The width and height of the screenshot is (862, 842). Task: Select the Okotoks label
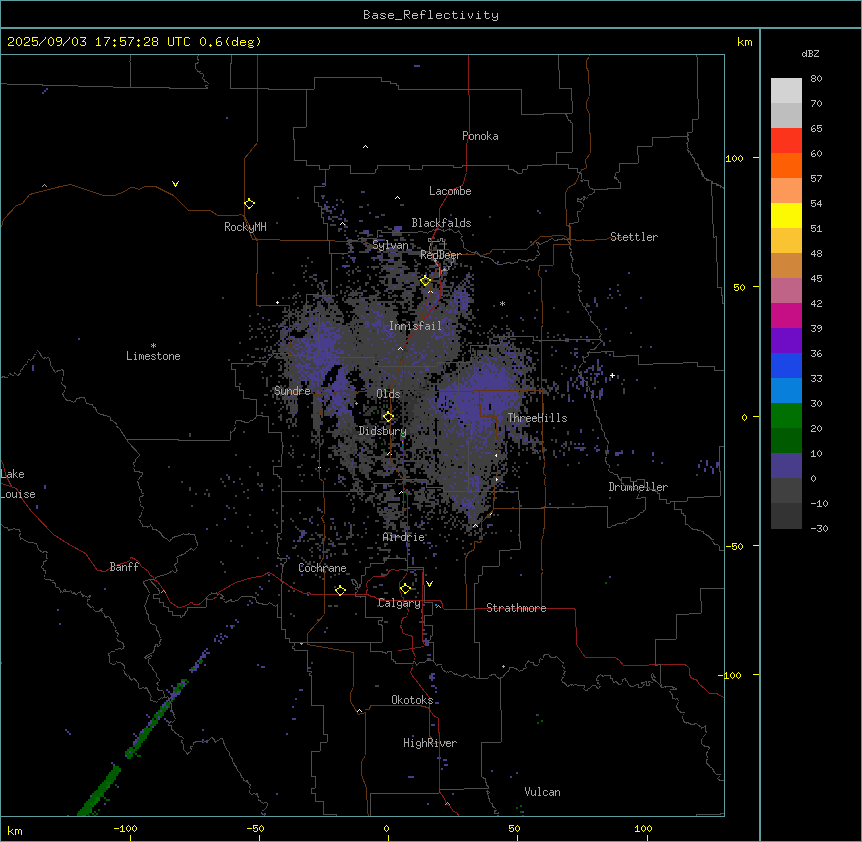click(x=412, y=700)
